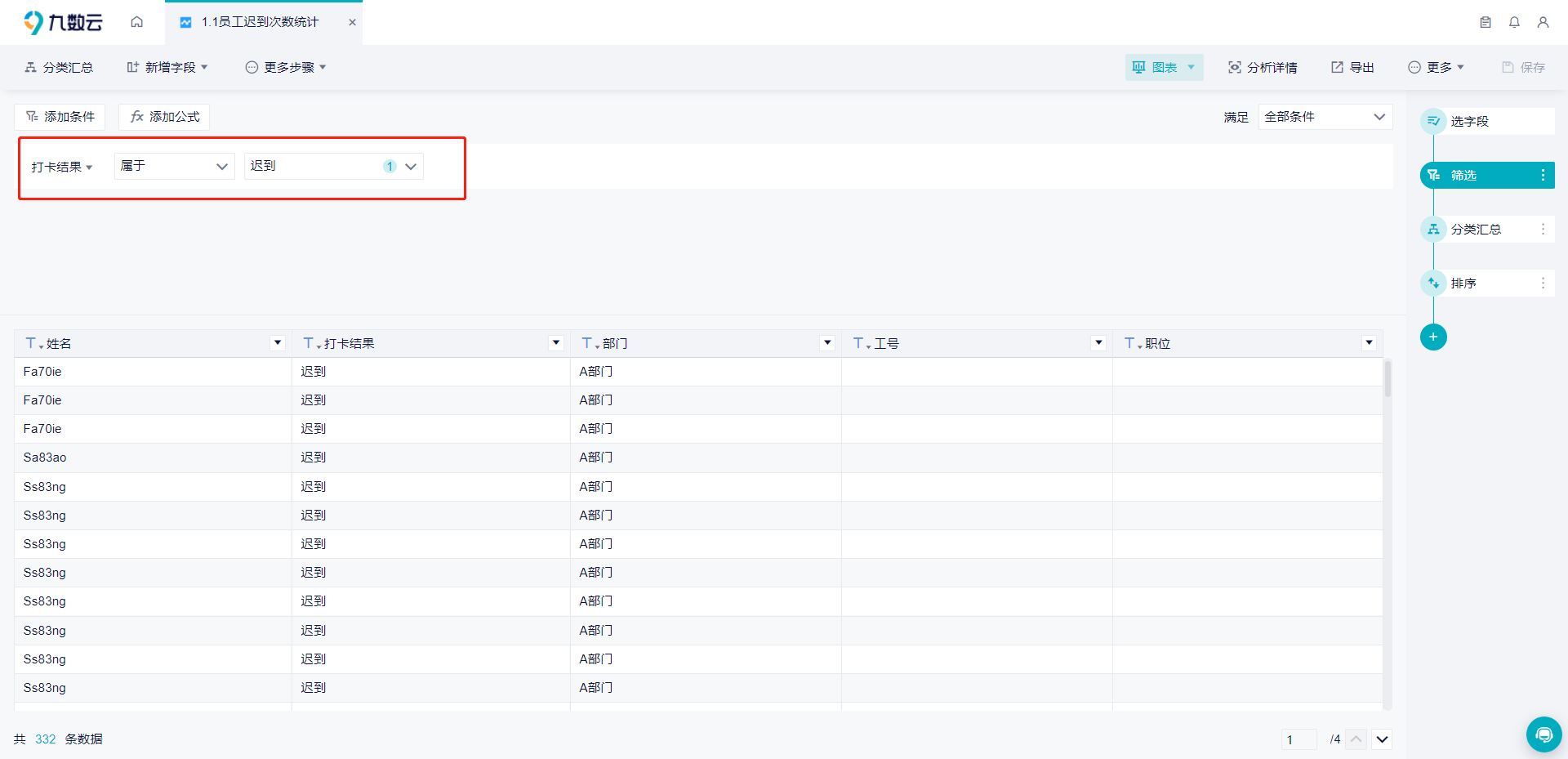Click the 保存 button
Image resolution: width=1568 pixels, height=759 pixels.
click(1523, 67)
